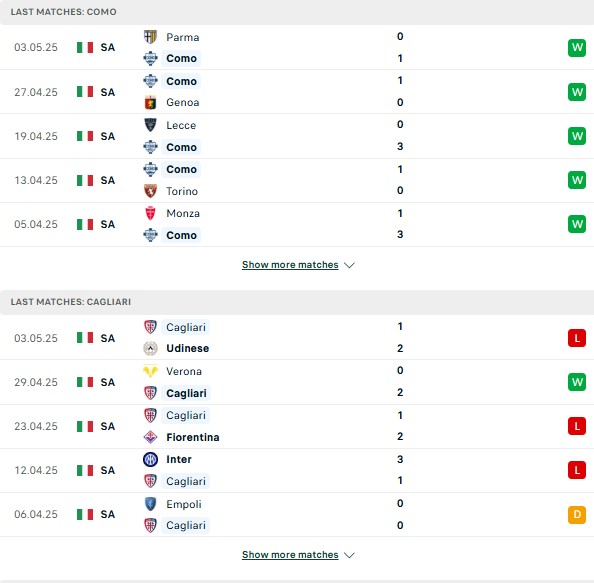This screenshot has height=583, width=594.
Task: Click the Monza club crest icon
Action: [x=150, y=213]
